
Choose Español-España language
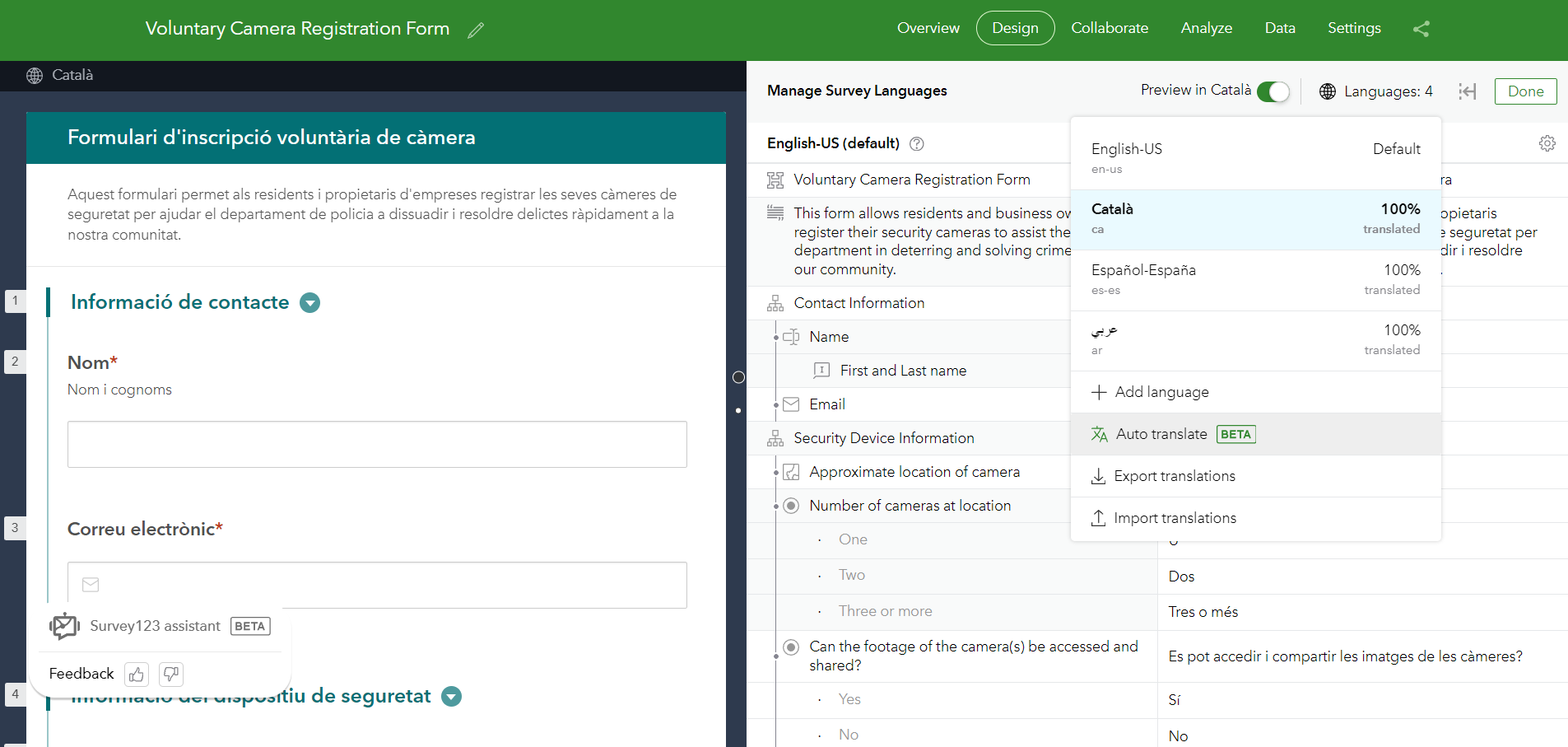(1256, 280)
